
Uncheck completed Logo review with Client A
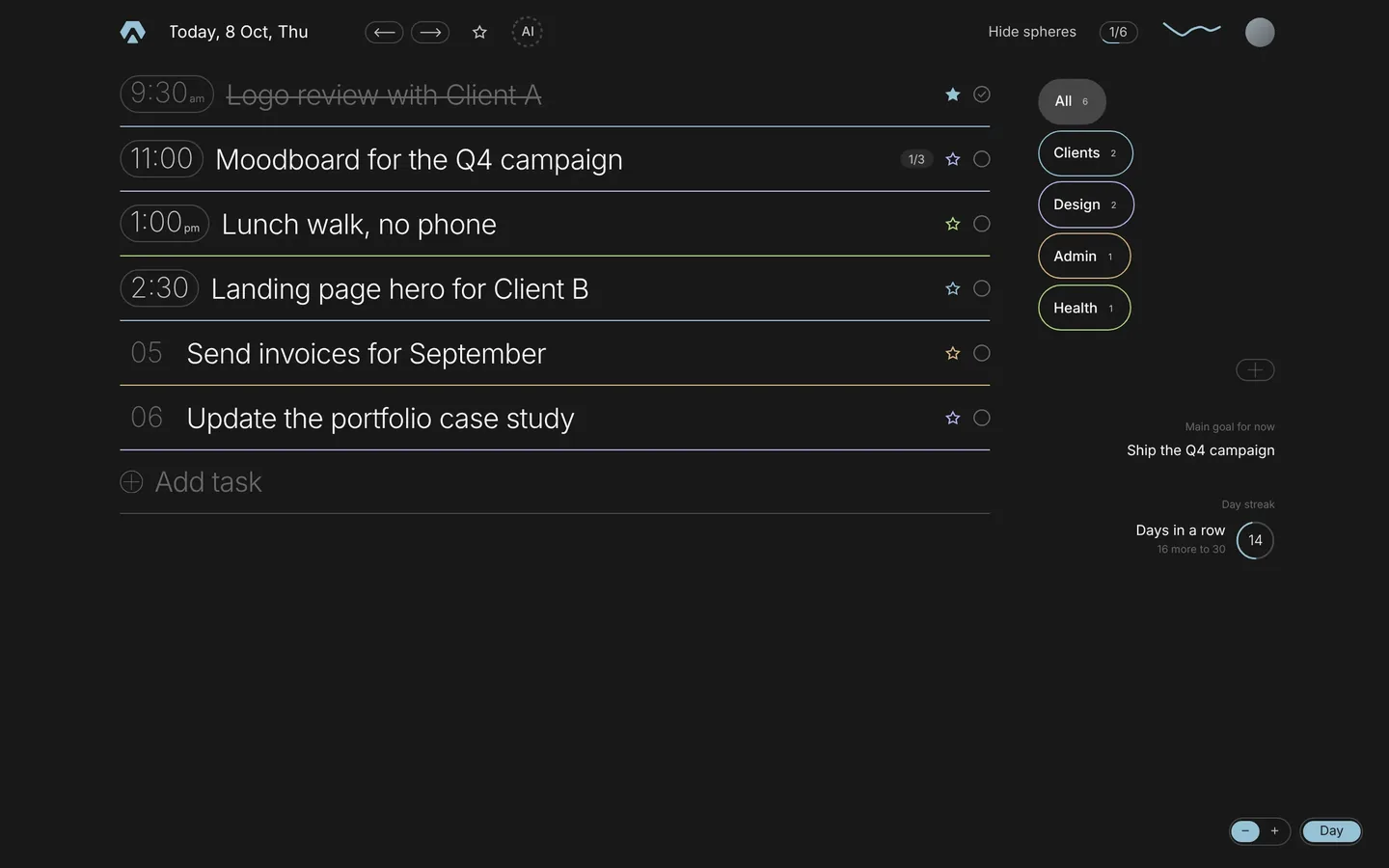pyautogui.click(x=982, y=95)
